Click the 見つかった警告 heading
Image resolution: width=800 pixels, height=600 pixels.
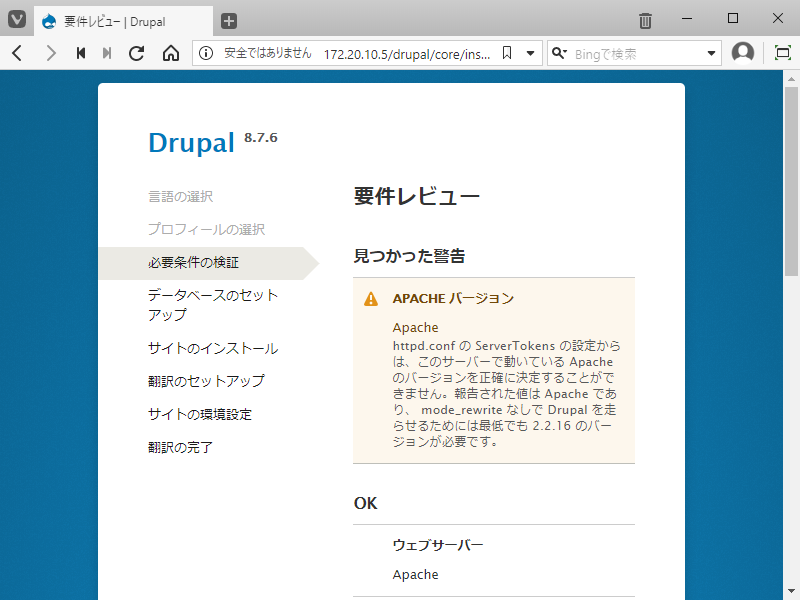[410, 256]
